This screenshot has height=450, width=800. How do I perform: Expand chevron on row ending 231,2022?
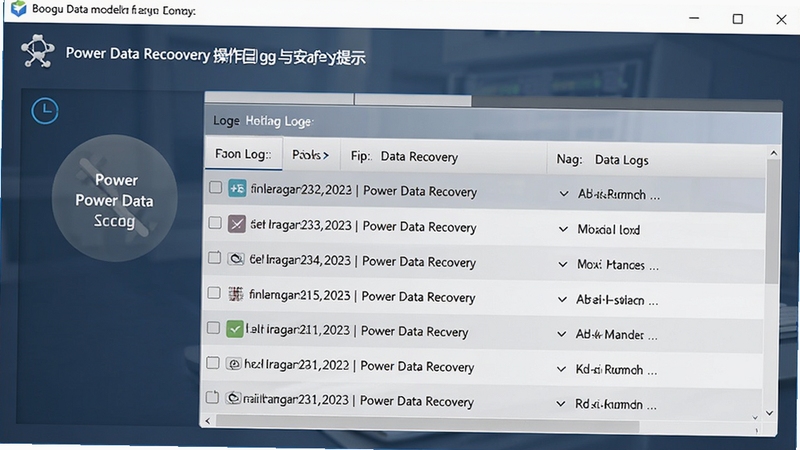coord(561,369)
